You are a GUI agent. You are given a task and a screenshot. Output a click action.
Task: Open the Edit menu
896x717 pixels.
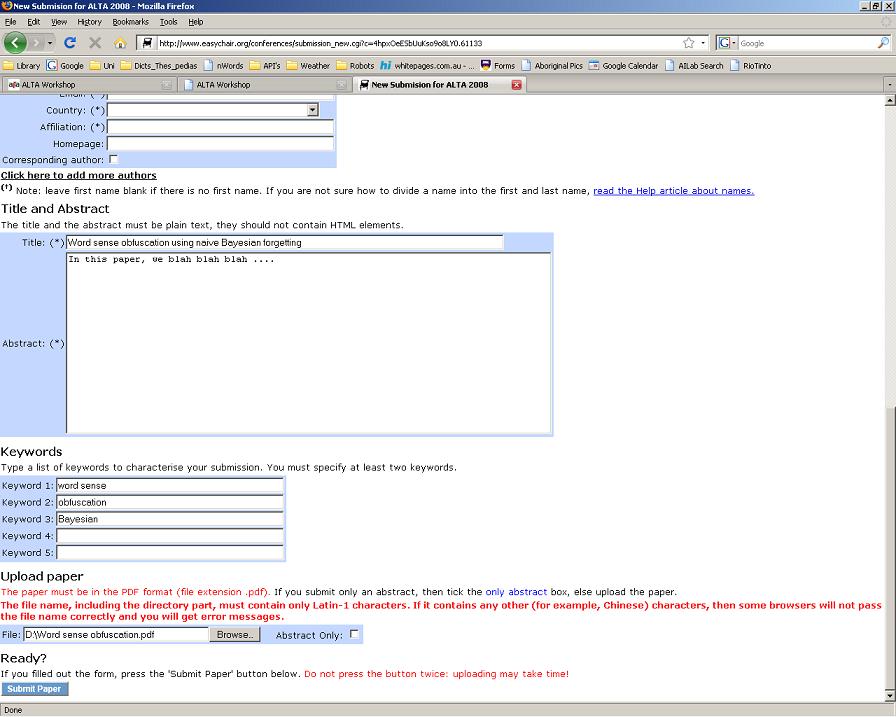[x=34, y=22]
